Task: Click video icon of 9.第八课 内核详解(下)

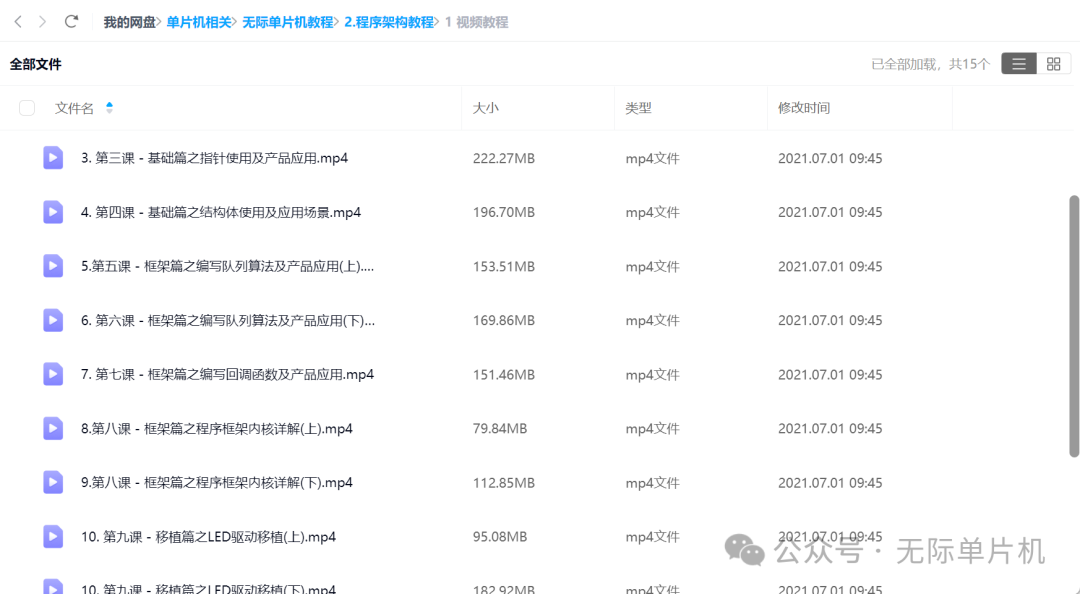Action: coord(53,482)
